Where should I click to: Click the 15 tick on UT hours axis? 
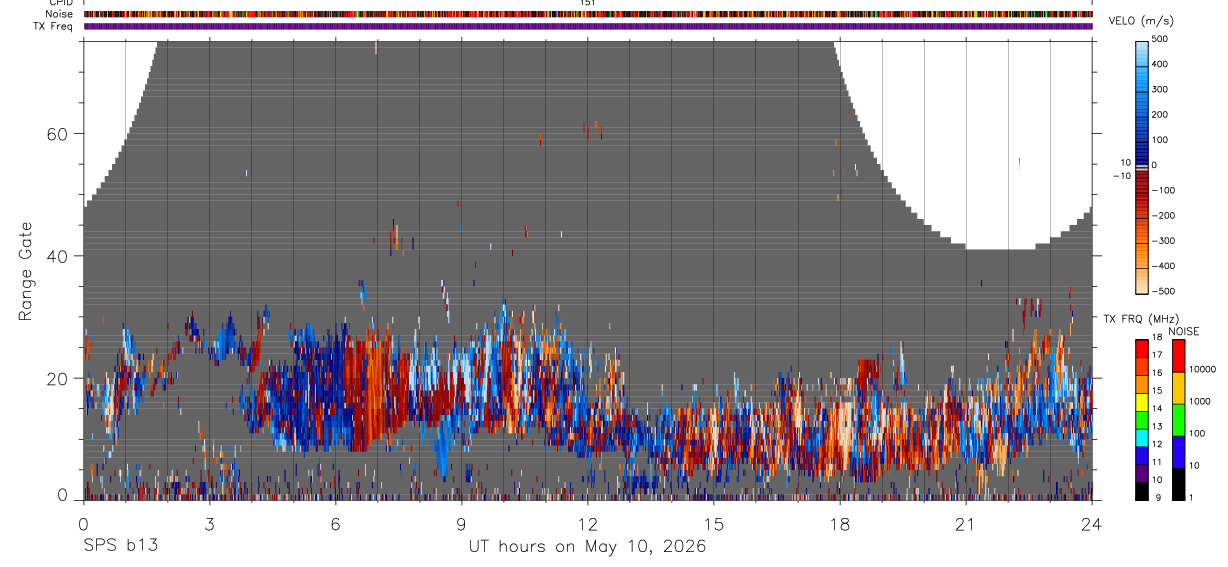pyautogui.click(x=714, y=523)
